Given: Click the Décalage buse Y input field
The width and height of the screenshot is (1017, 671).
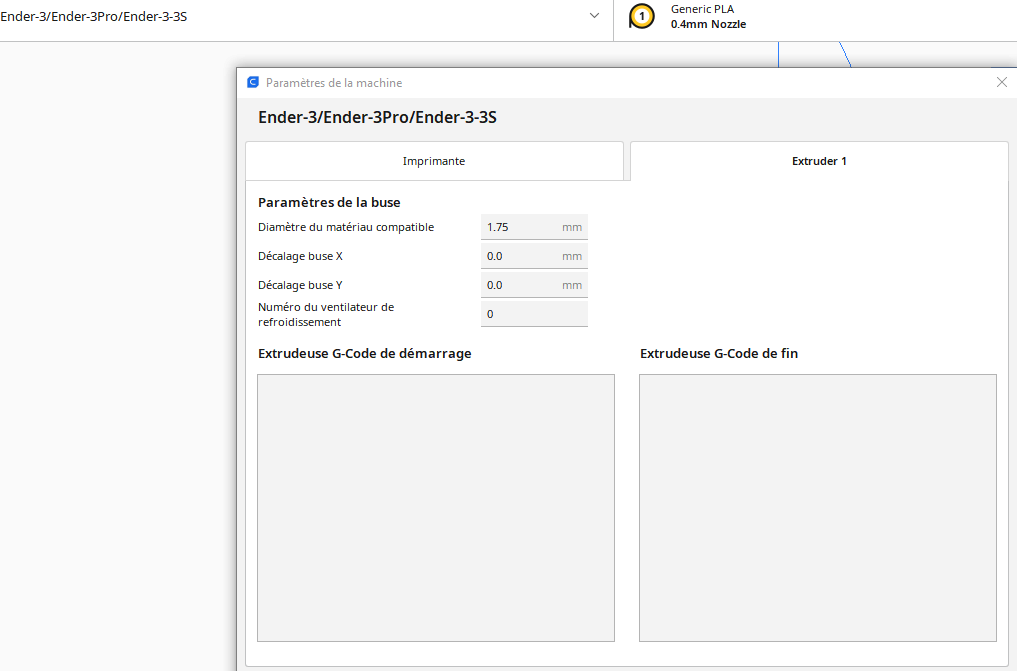Looking at the screenshot, I should tap(534, 285).
